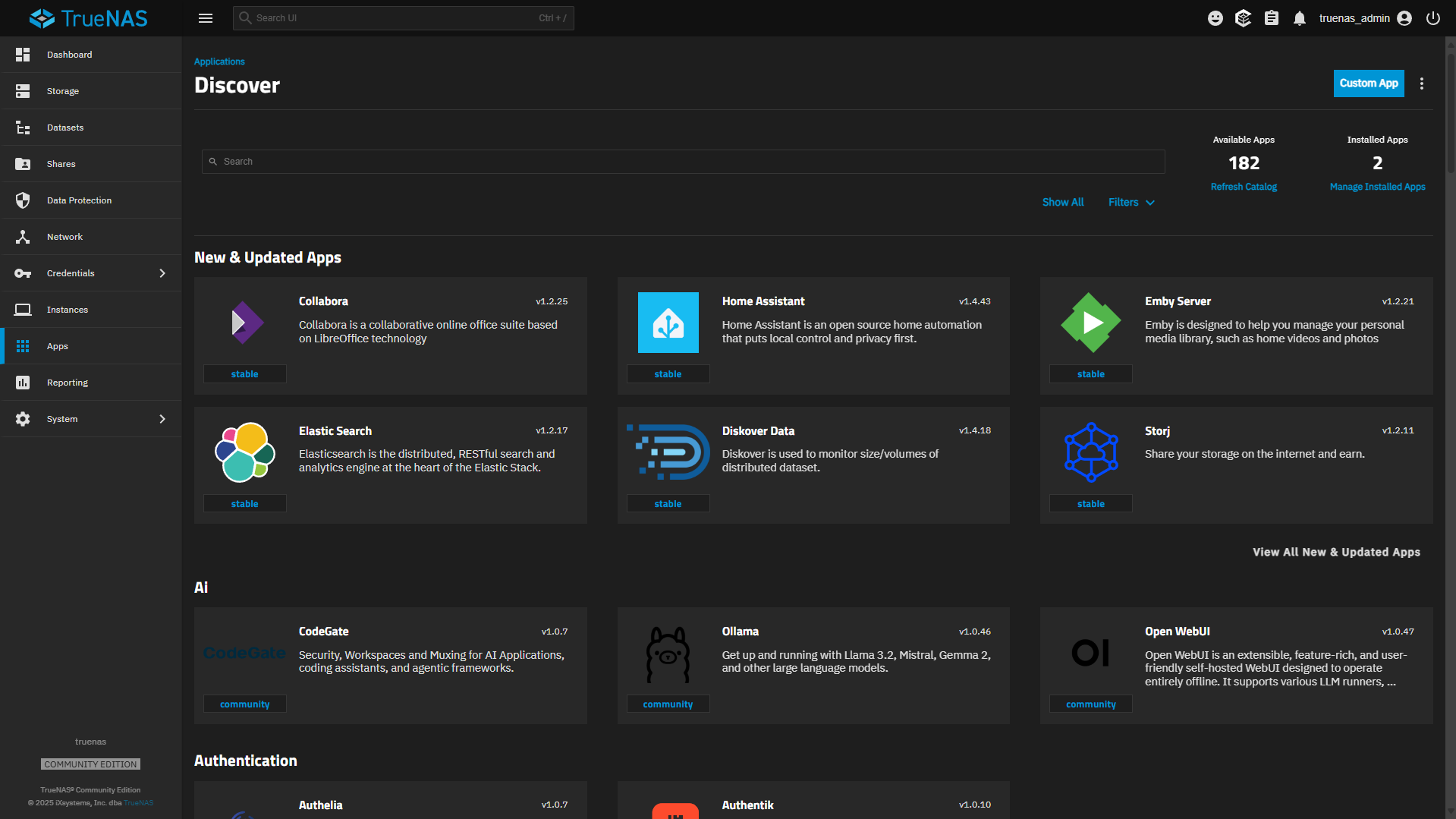Click the Credentials key icon
Image resolution: width=1456 pixels, height=819 pixels.
pyautogui.click(x=23, y=273)
